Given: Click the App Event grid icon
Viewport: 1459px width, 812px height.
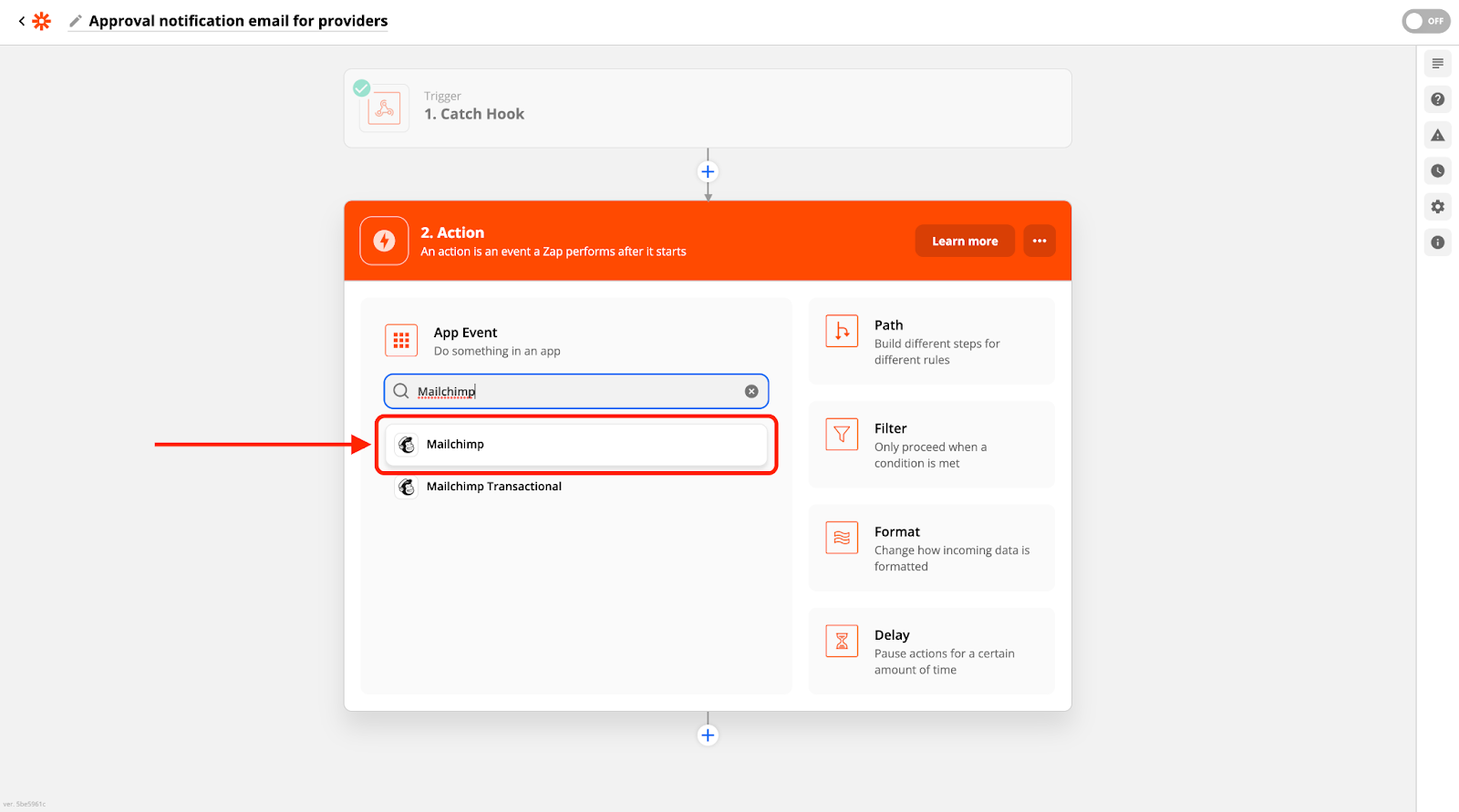Looking at the screenshot, I should click(401, 341).
